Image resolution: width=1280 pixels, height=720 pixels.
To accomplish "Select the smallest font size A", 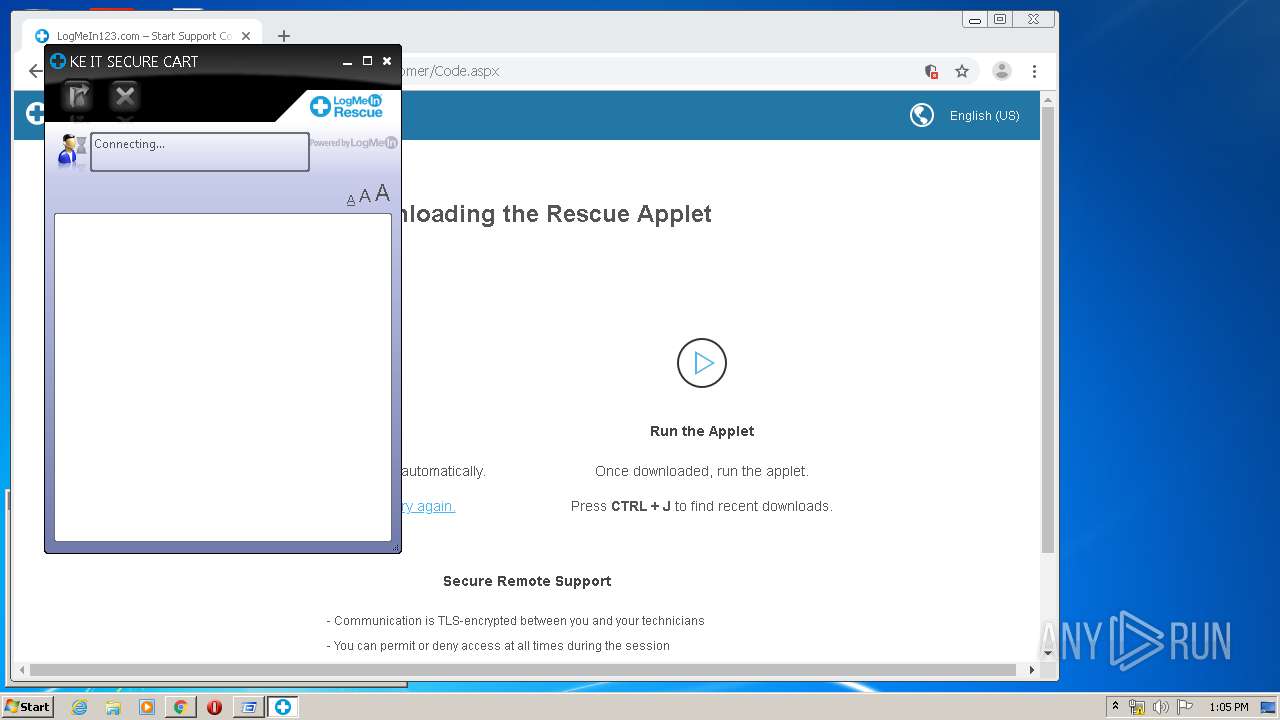I will pos(351,200).
